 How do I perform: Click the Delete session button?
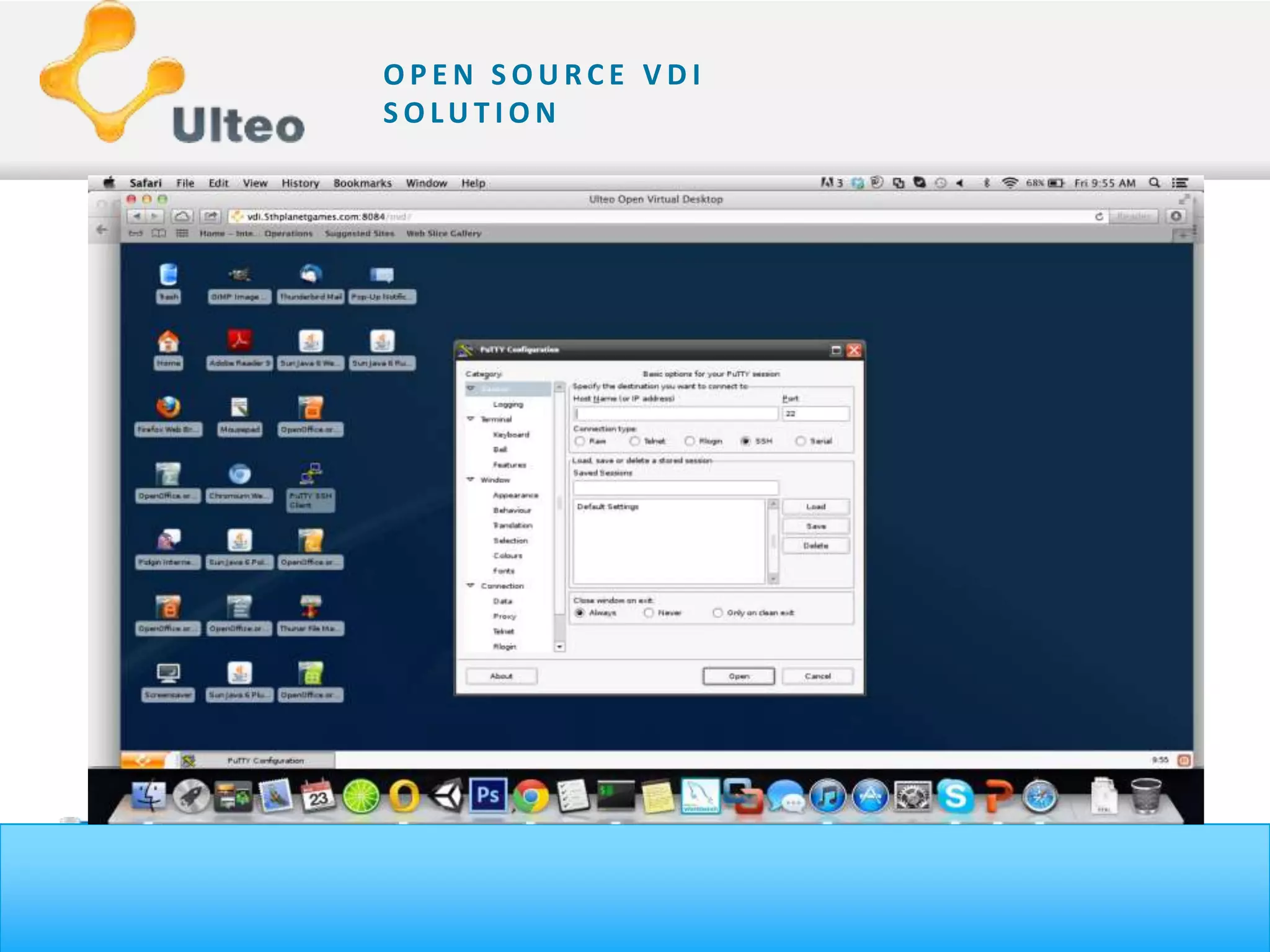[x=815, y=546]
